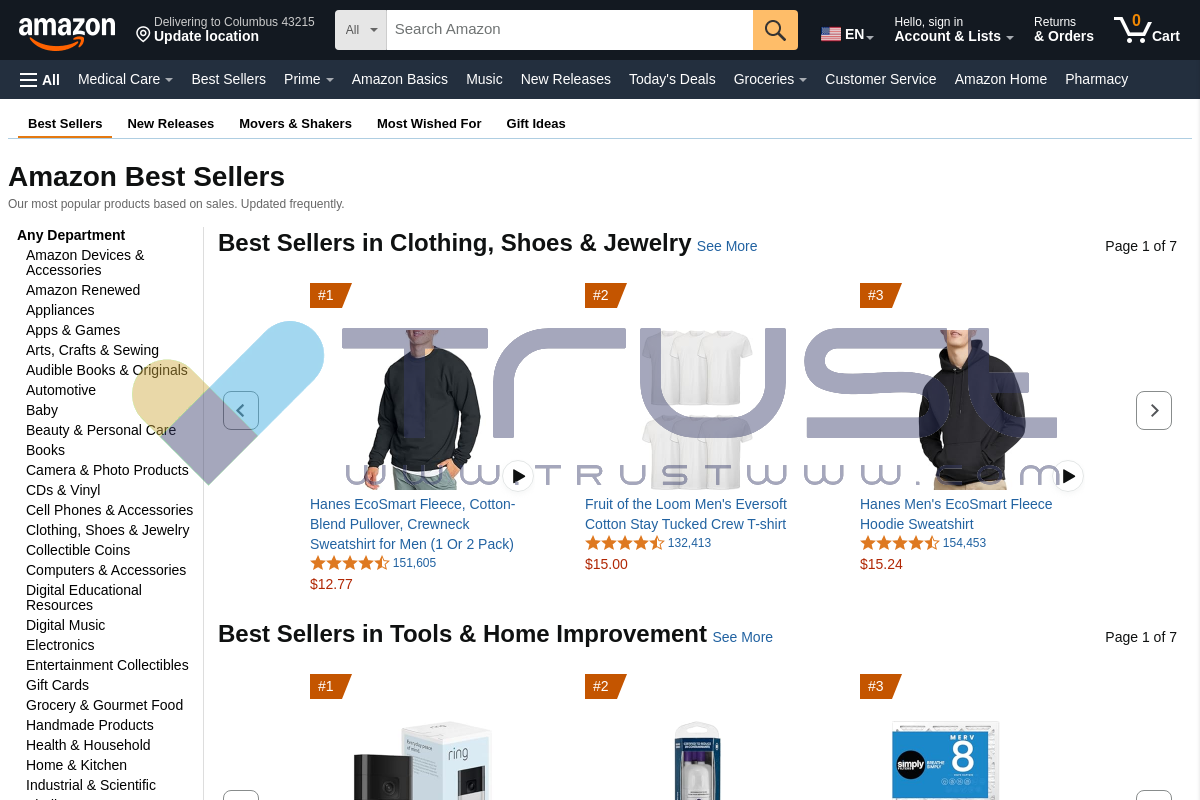
Task: Click the Amazon logo
Action: [x=67, y=33]
